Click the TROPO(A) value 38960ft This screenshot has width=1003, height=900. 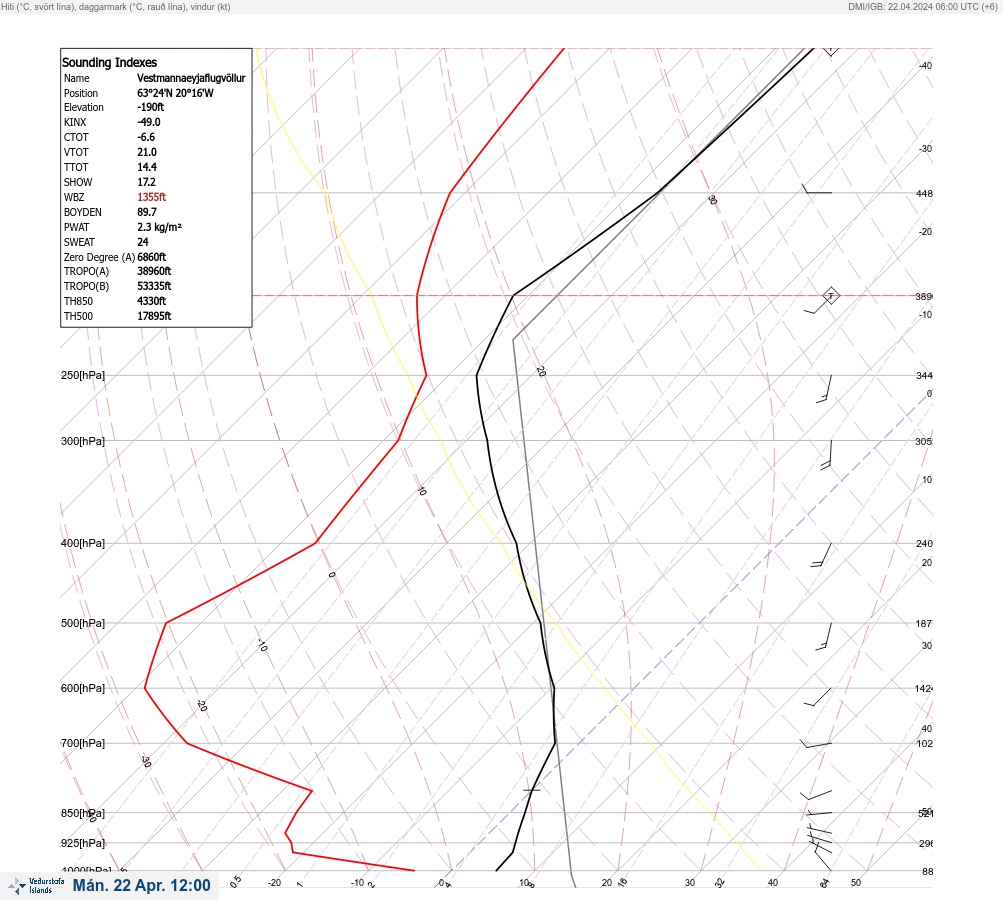[x=154, y=271]
